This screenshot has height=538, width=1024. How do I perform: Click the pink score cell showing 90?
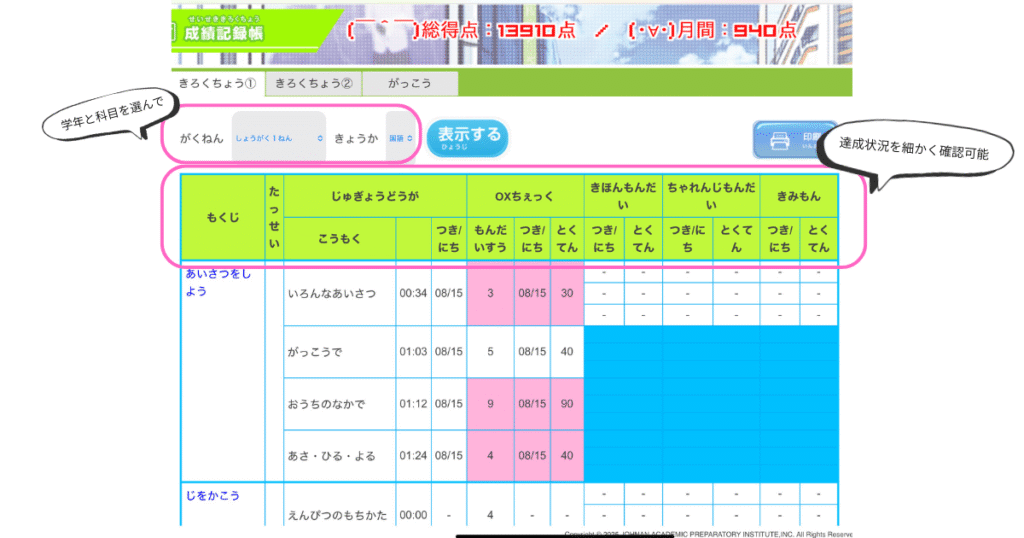566,404
